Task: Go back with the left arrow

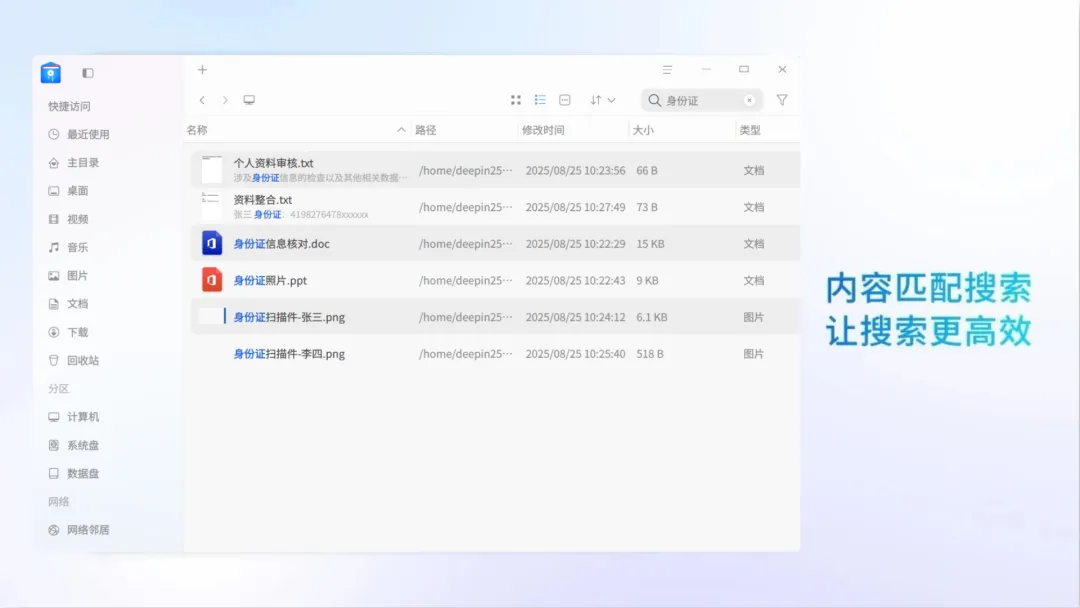Action: (202, 100)
